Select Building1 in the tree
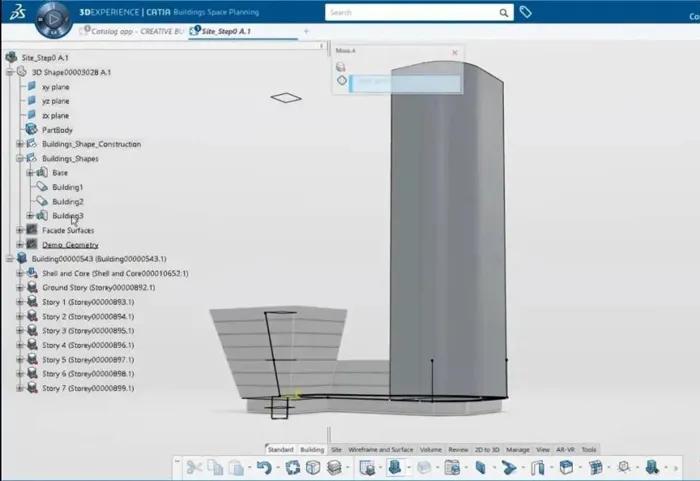The image size is (700, 481). click(x=67, y=187)
